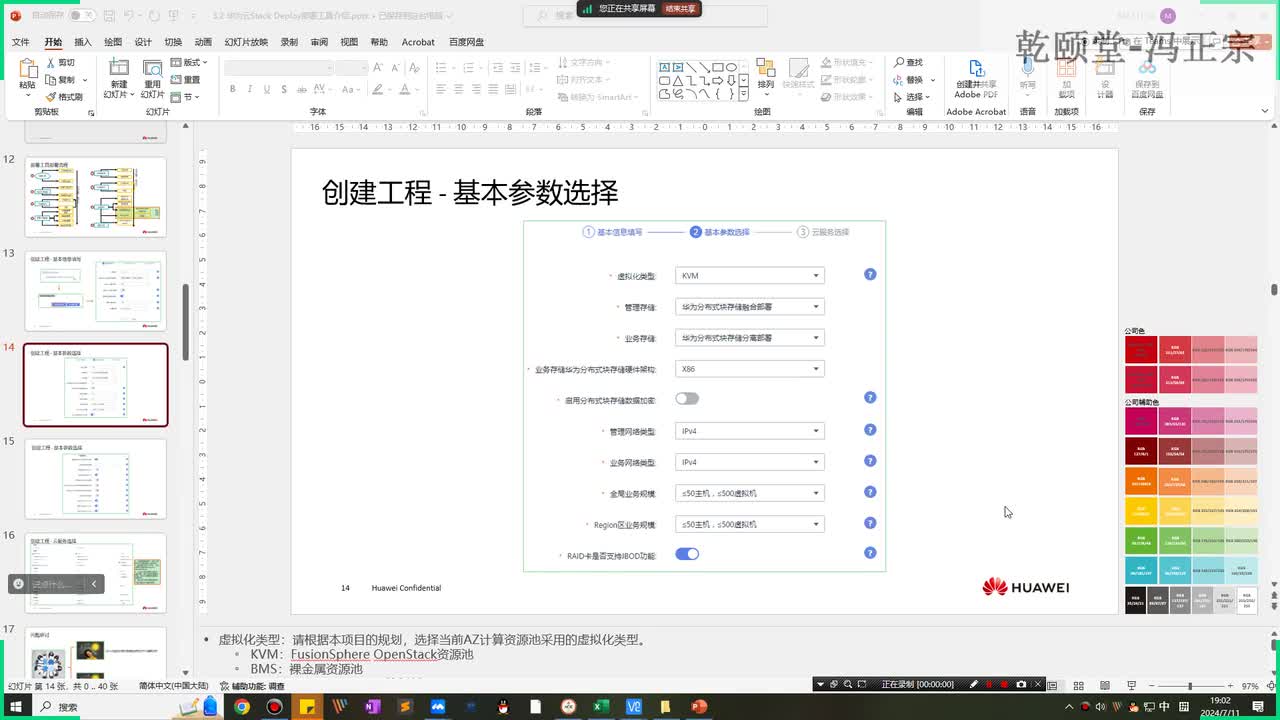The width and height of the screenshot is (1280, 720).
Task: Expand the Layout (版式) dropdown
Action: [x=189, y=62]
